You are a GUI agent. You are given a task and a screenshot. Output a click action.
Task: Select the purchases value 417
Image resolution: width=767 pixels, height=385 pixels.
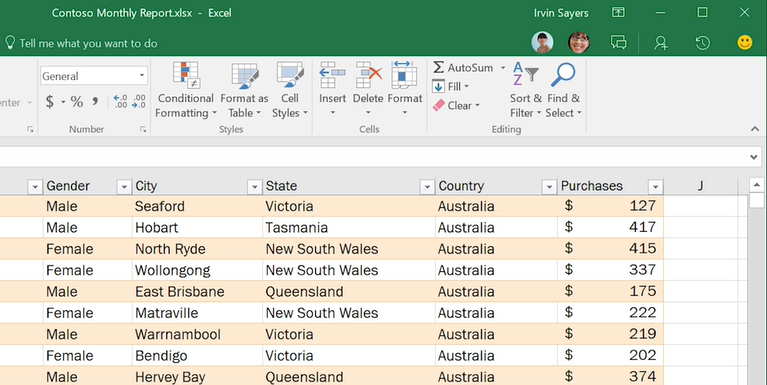(610, 227)
